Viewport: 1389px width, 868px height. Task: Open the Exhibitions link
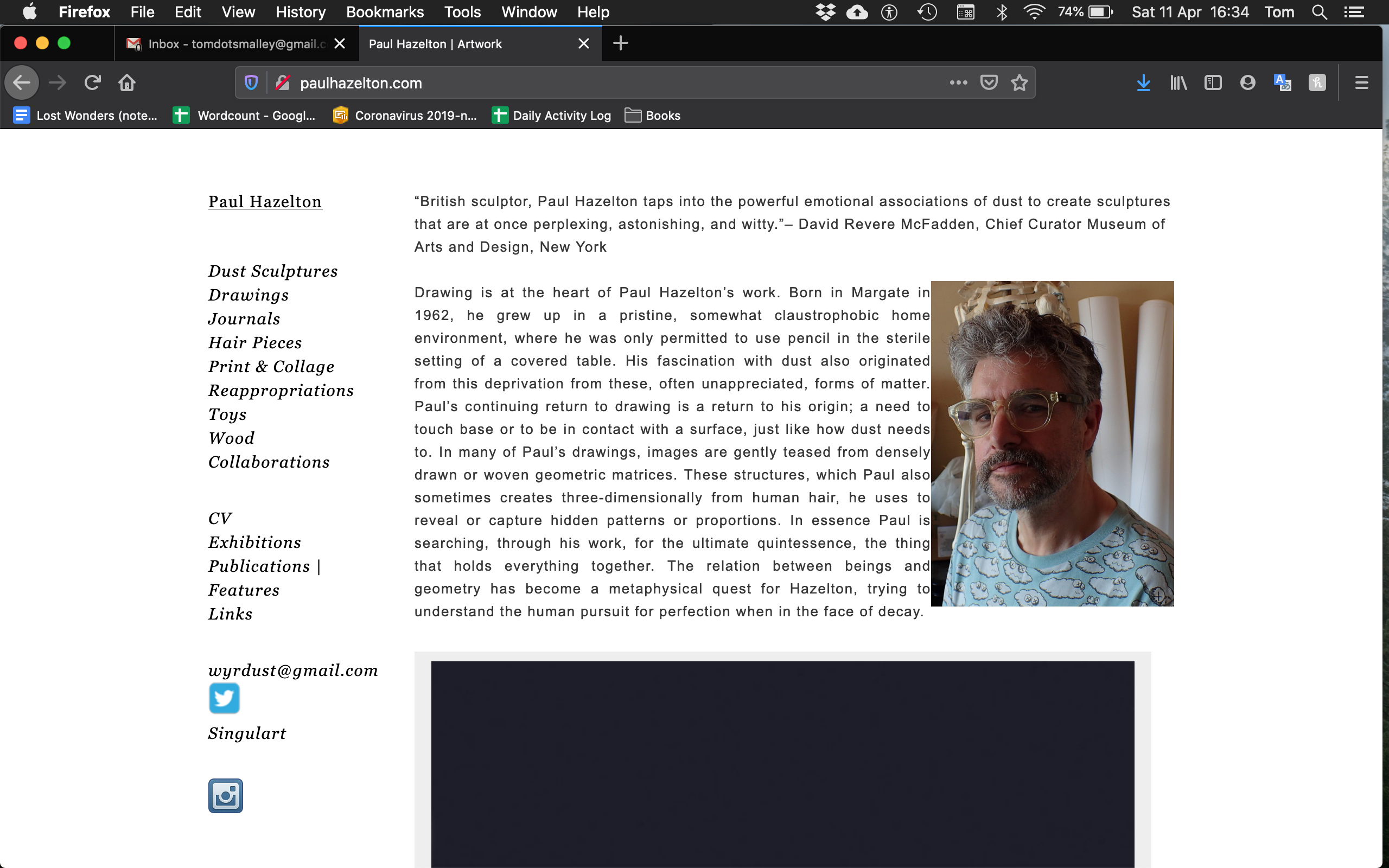coord(254,542)
